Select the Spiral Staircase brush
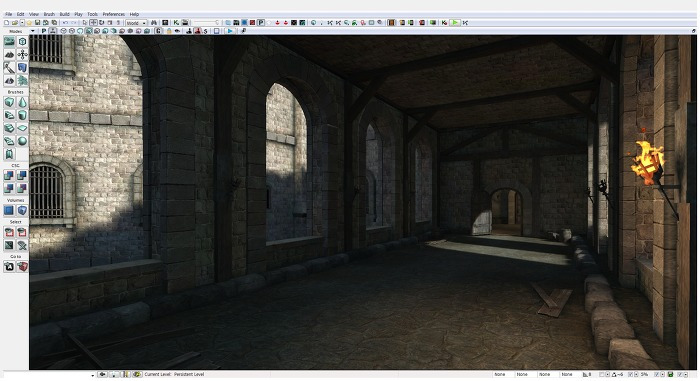700x381 pixels. pyautogui.click(x=9, y=141)
